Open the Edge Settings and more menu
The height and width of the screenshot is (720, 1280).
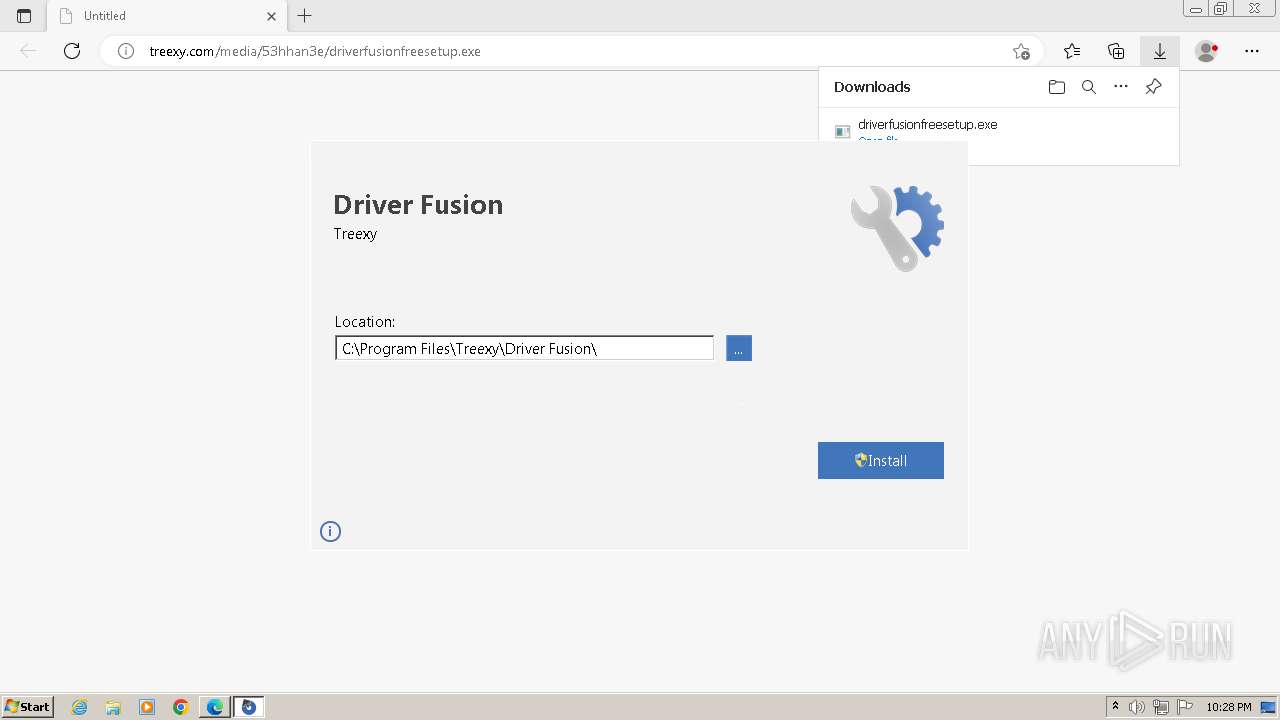coord(1252,51)
